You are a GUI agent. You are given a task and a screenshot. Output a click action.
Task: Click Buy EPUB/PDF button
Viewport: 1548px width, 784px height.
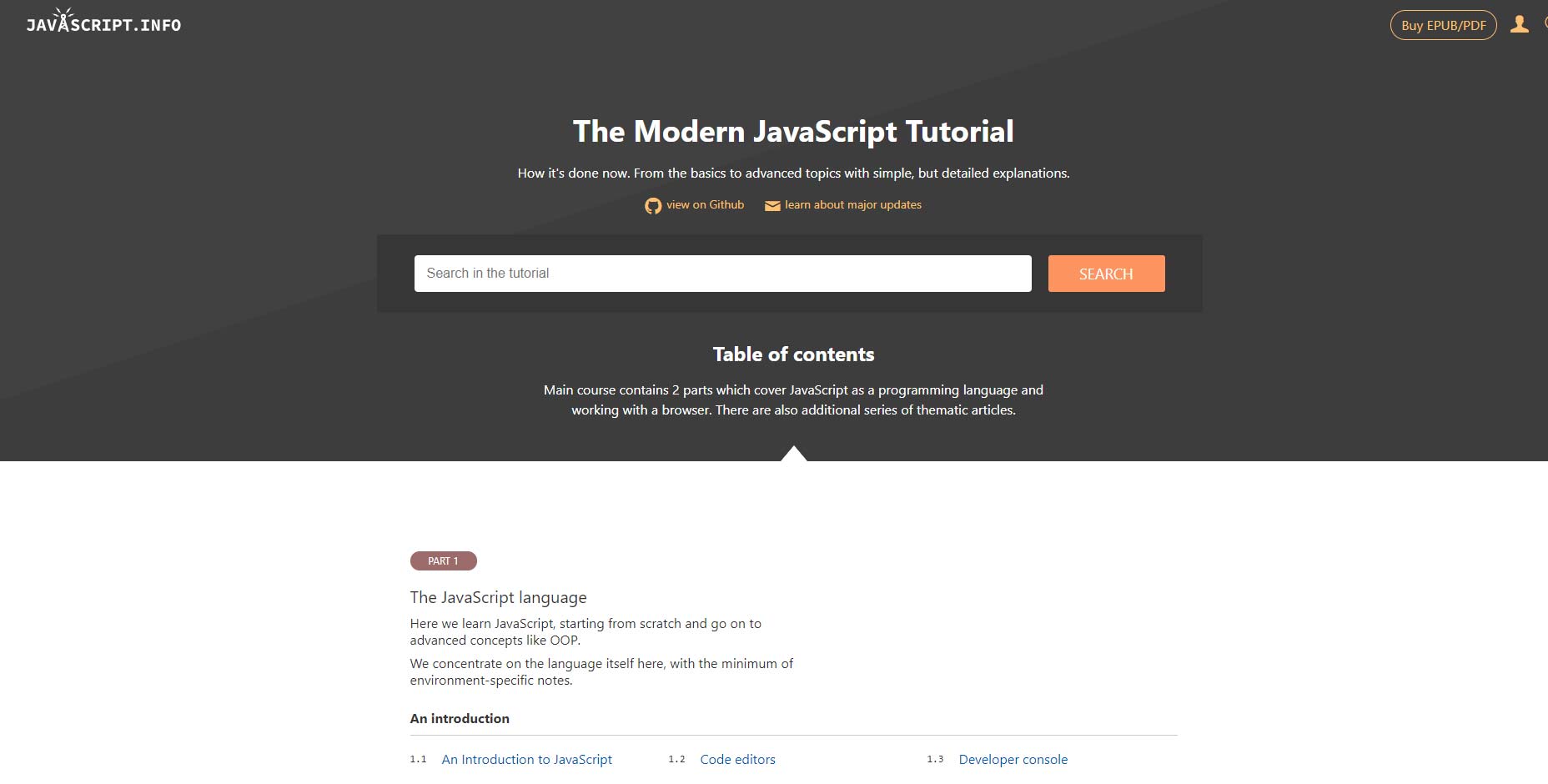click(x=1443, y=25)
